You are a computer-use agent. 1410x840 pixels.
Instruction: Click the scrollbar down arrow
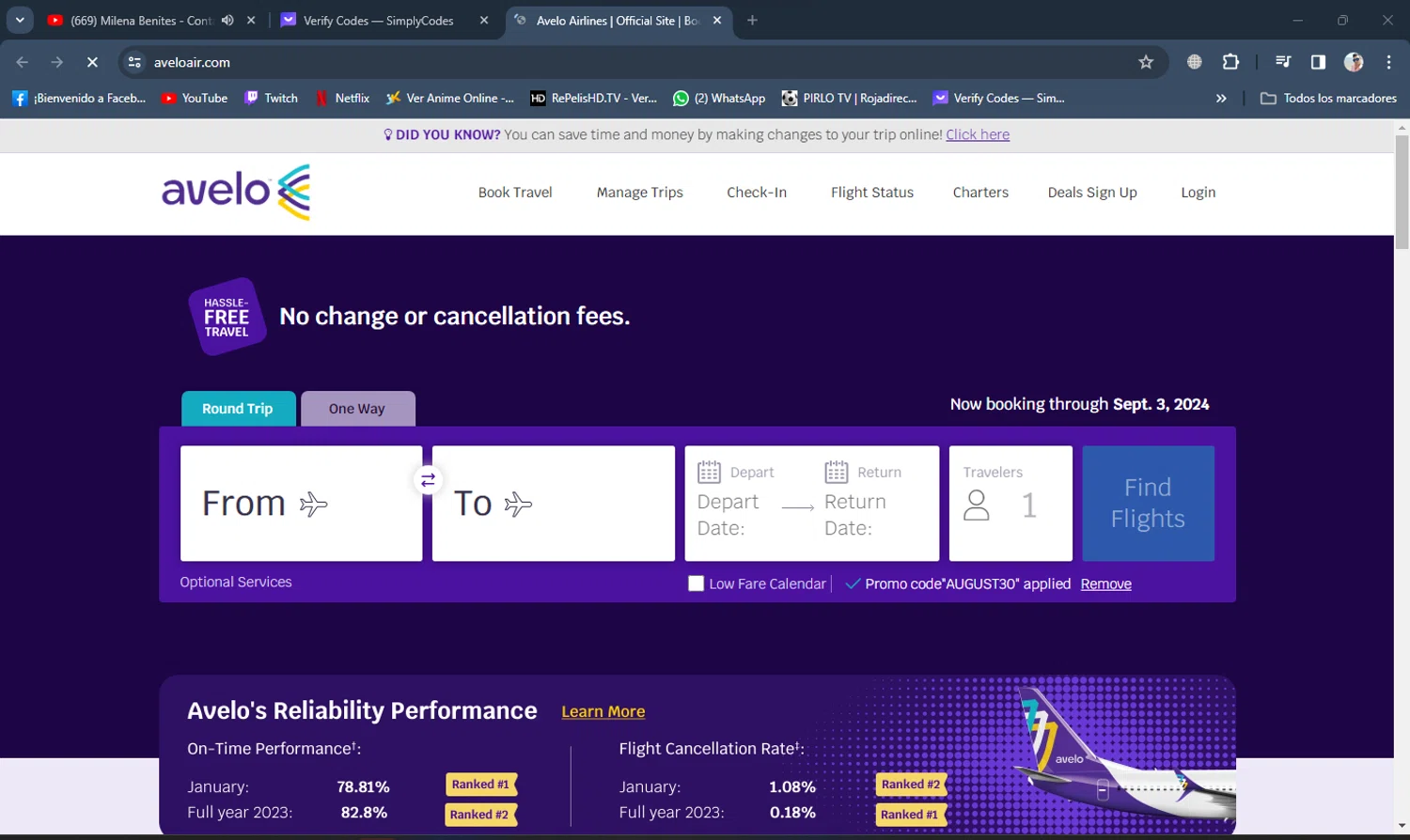click(1402, 826)
